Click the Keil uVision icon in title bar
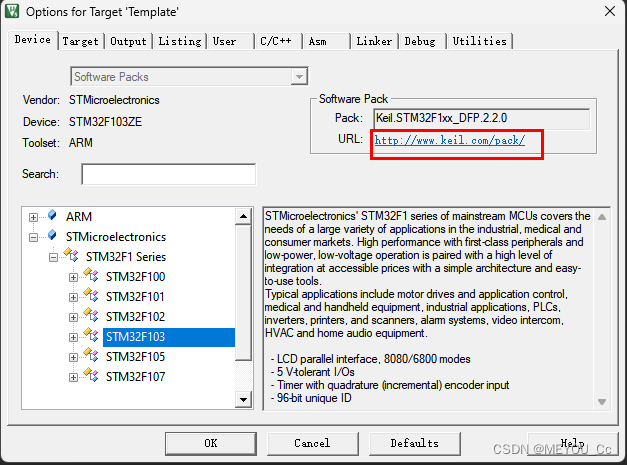The height and width of the screenshot is (465, 627). point(12,11)
